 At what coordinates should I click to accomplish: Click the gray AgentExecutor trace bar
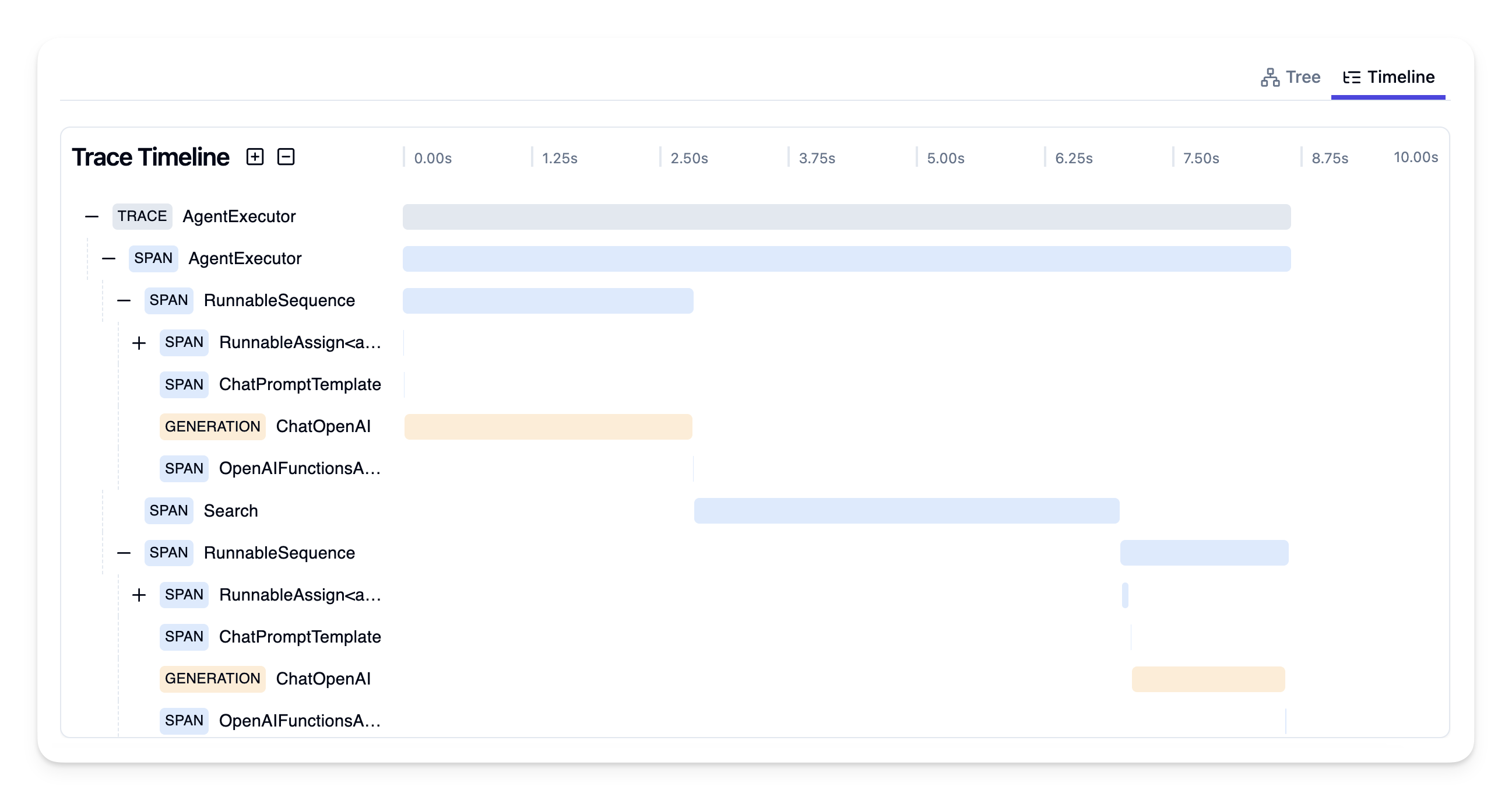(845, 216)
